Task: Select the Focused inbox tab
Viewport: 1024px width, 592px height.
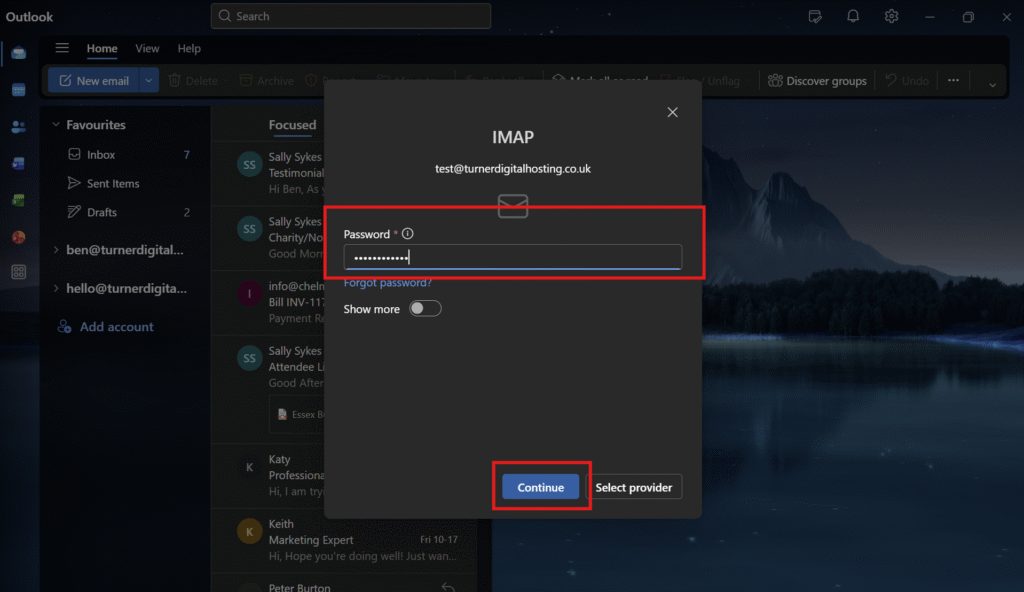Action: pos(292,124)
